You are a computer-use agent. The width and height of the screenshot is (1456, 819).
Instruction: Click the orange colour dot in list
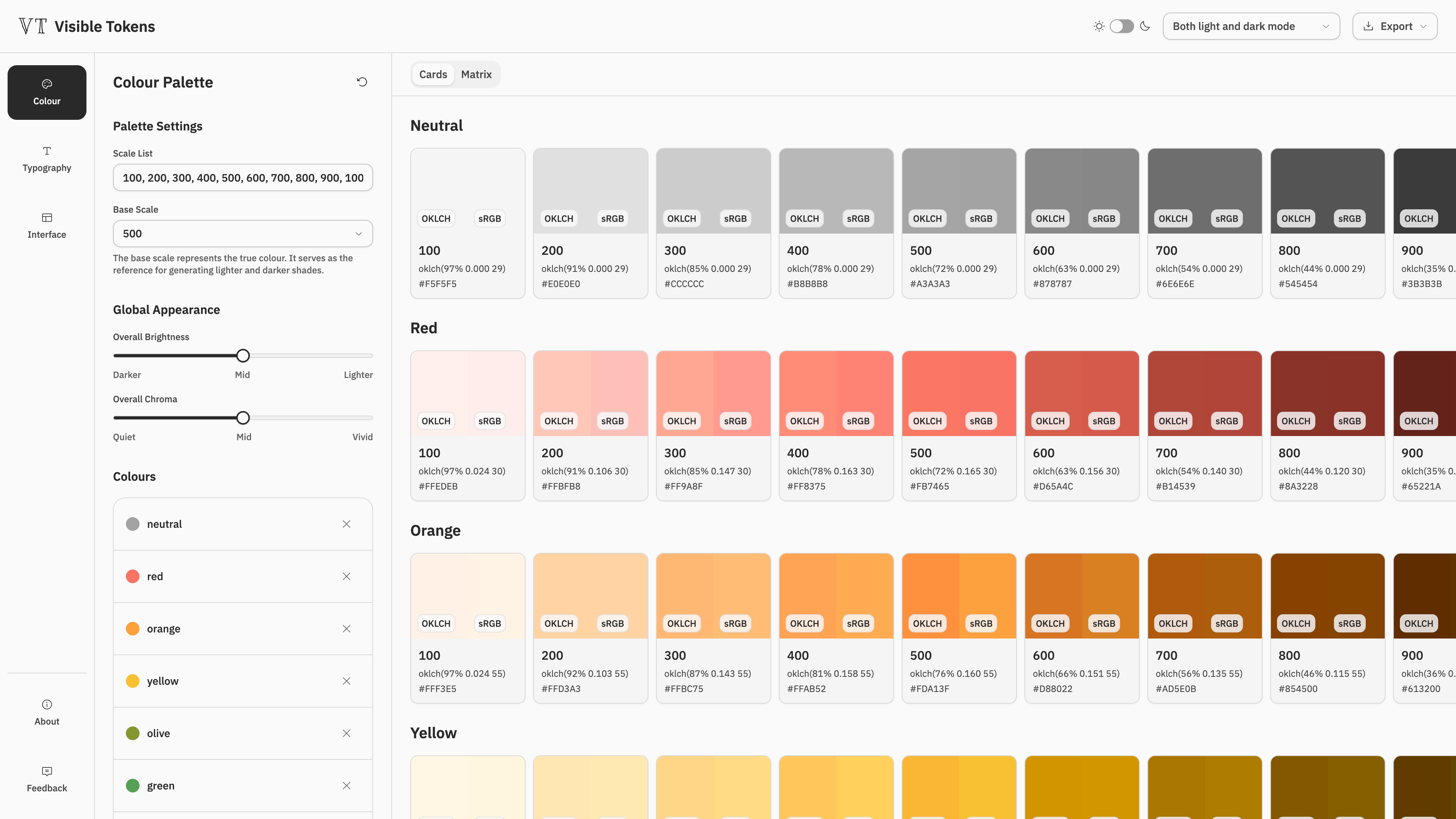point(133,629)
